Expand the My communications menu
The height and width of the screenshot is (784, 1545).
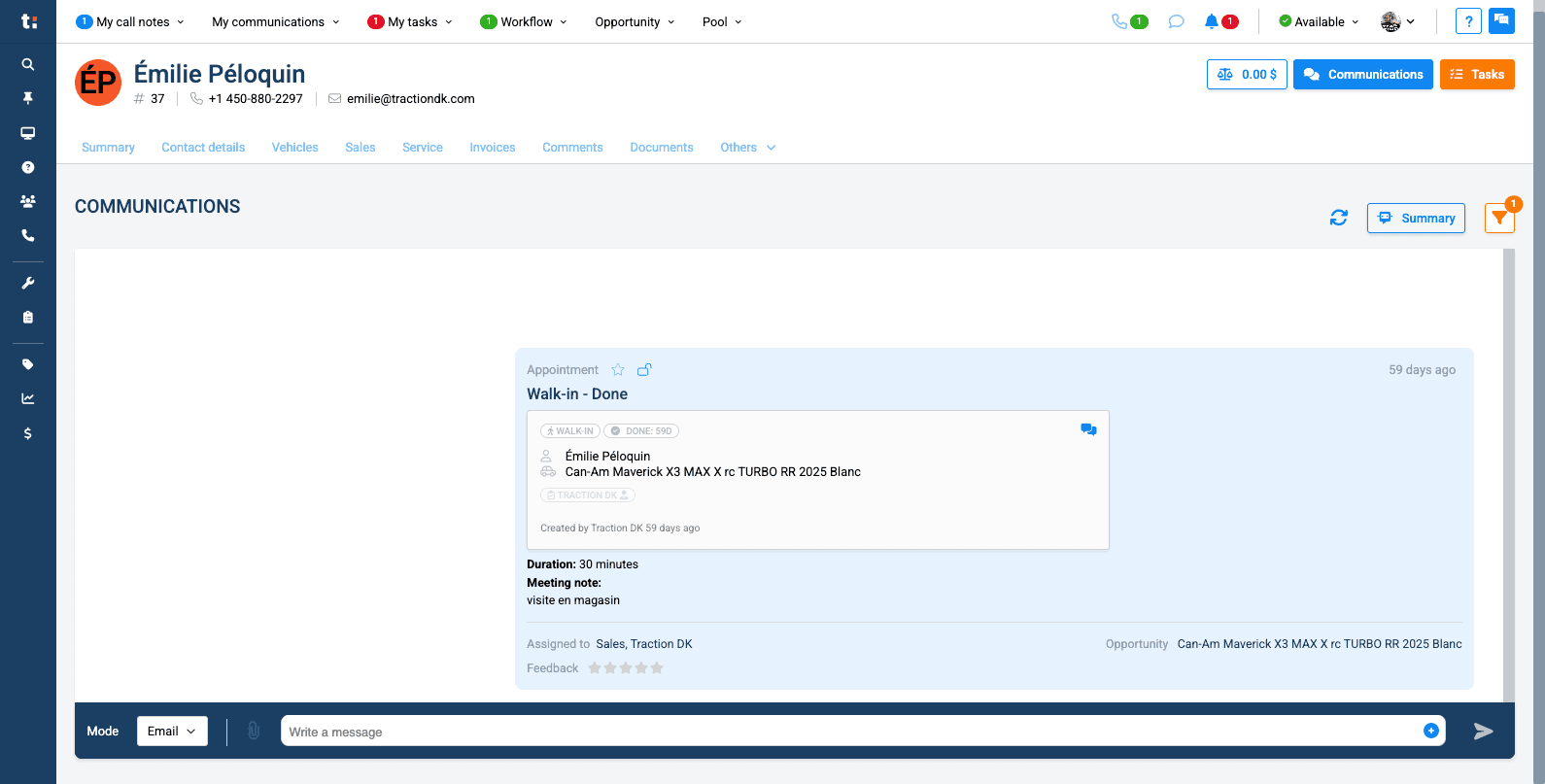click(276, 21)
